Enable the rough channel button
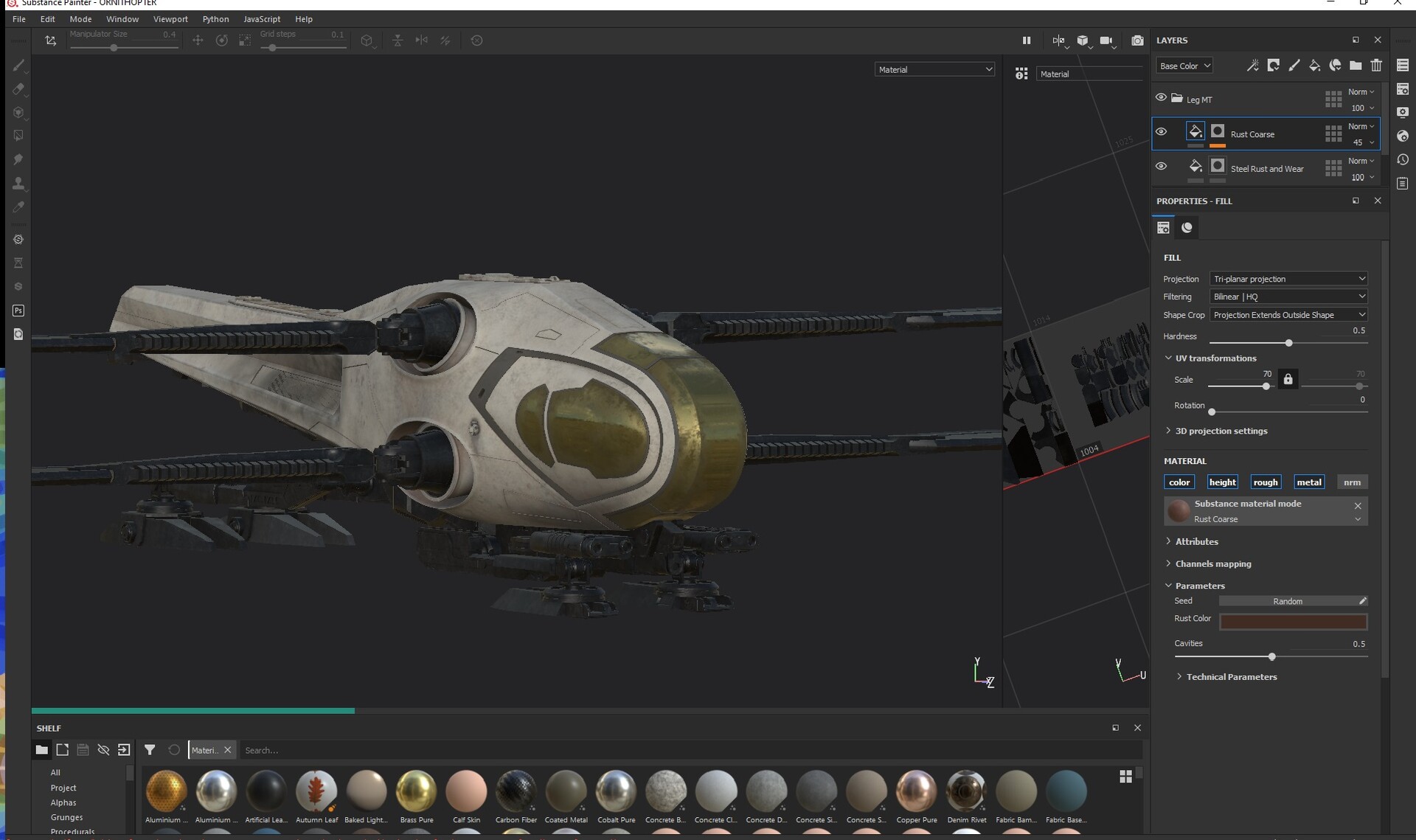1416x840 pixels. pos(1266,482)
